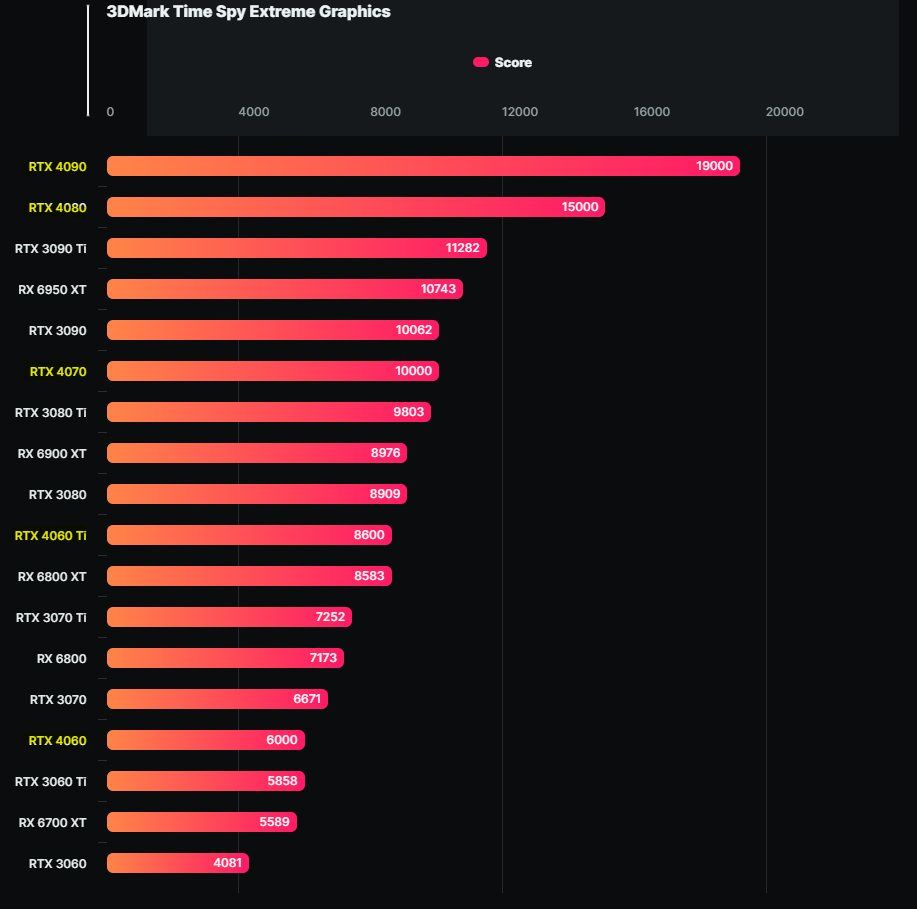
Task: Select the RX 6700 XT bar
Action: [x=202, y=822]
